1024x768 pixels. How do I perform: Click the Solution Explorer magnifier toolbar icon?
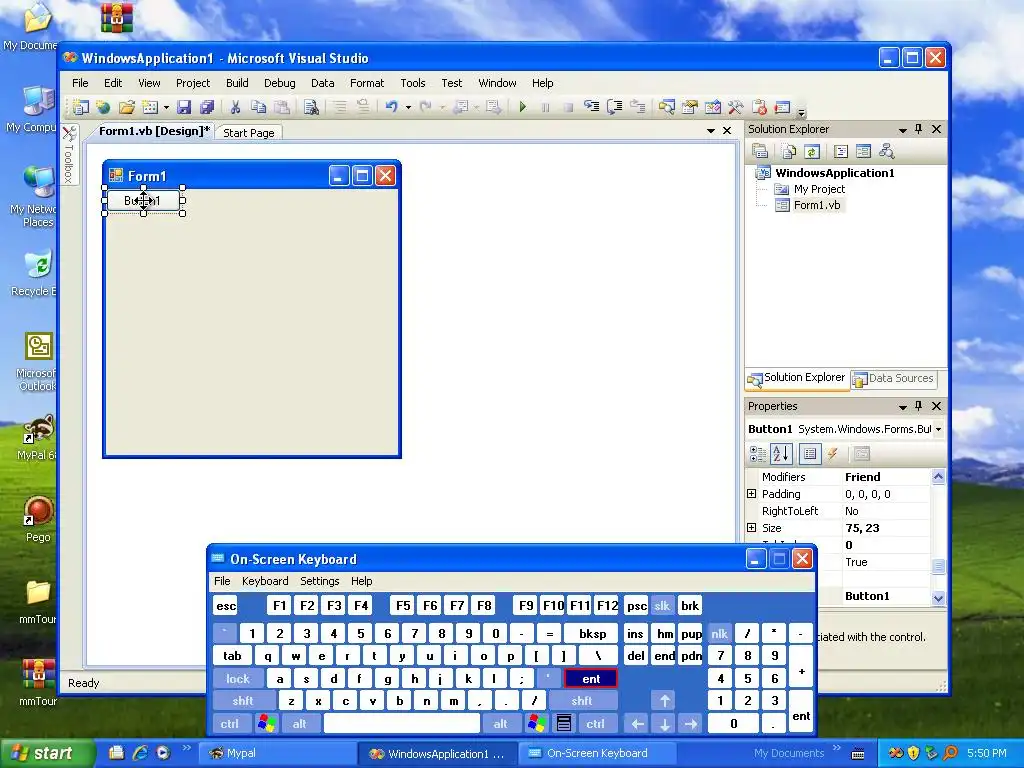click(667, 106)
